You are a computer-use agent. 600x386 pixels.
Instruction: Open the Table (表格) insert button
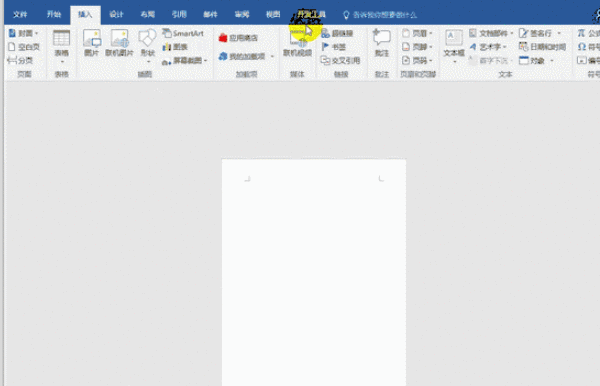point(61,46)
